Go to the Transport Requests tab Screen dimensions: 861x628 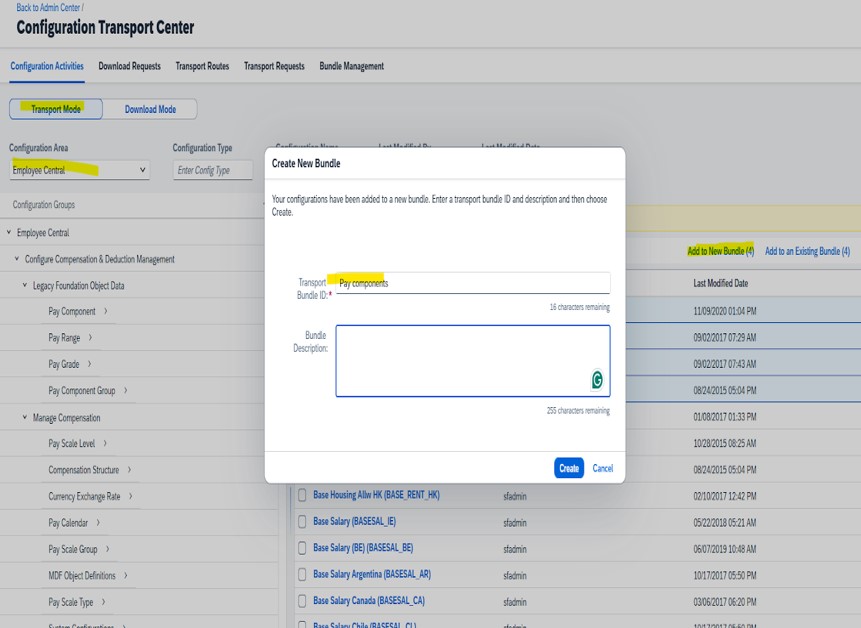tap(274, 66)
